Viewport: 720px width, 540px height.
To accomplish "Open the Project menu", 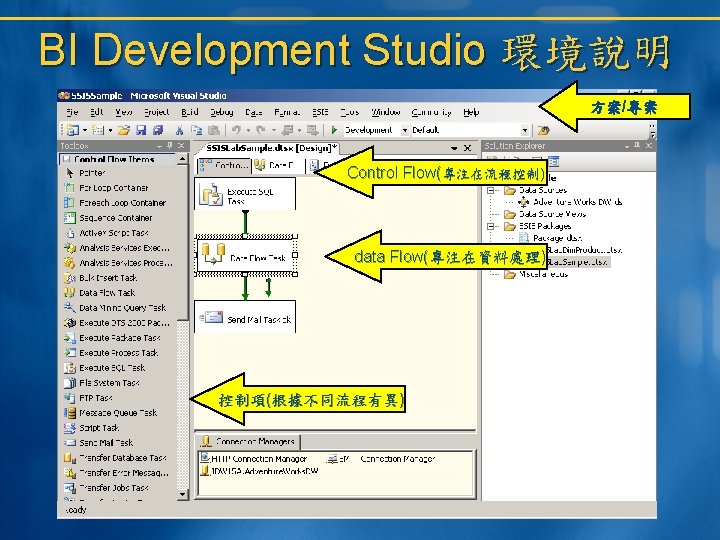I will (156, 112).
